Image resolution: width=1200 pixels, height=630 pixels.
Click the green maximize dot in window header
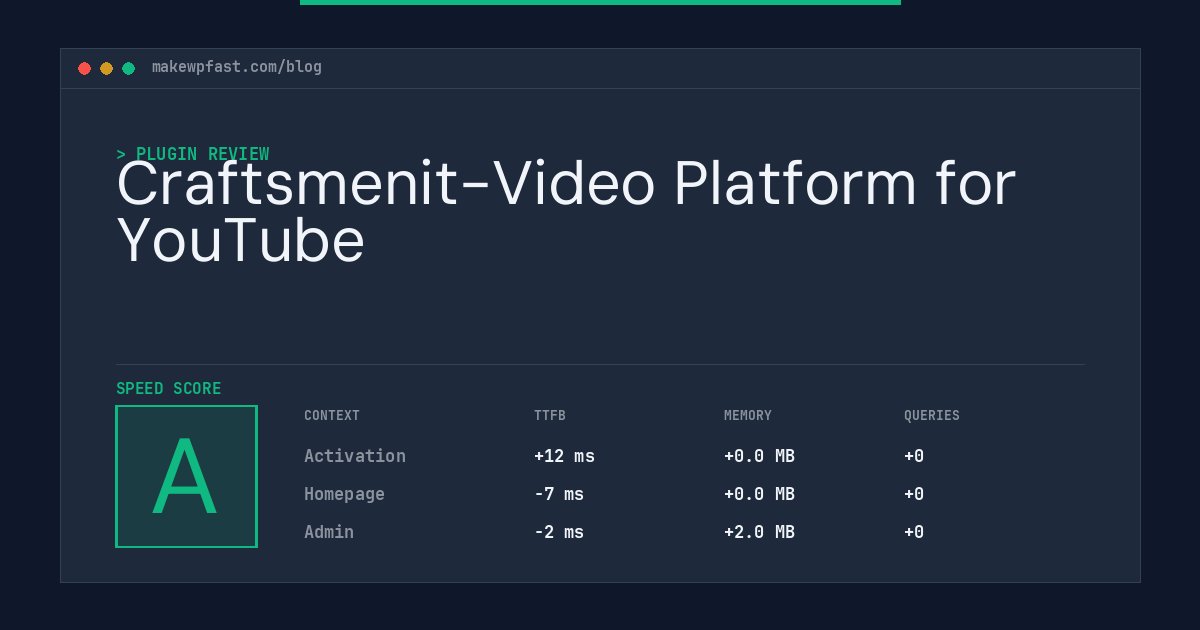[x=128, y=68]
